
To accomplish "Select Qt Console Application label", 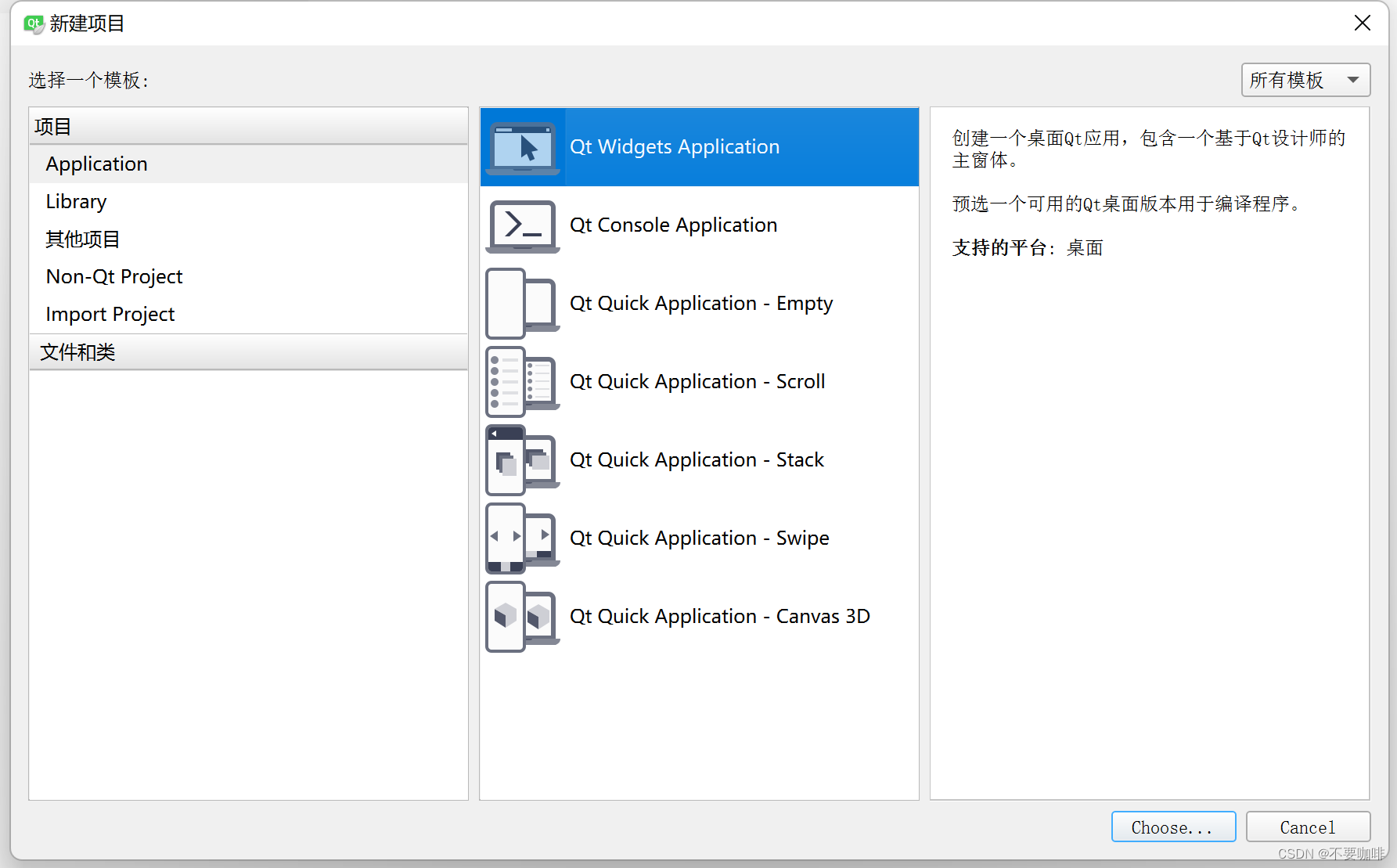I will pyautogui.click(x=673, y=225).
